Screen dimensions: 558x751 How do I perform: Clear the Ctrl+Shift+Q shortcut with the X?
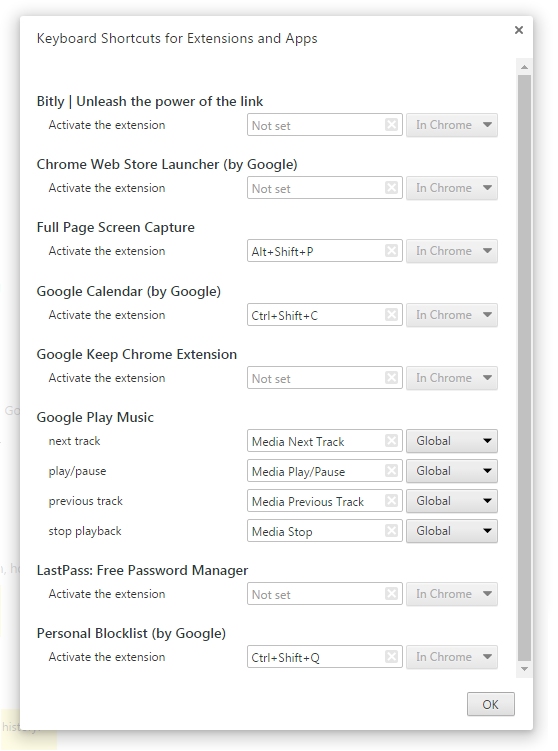pos(391,657)
